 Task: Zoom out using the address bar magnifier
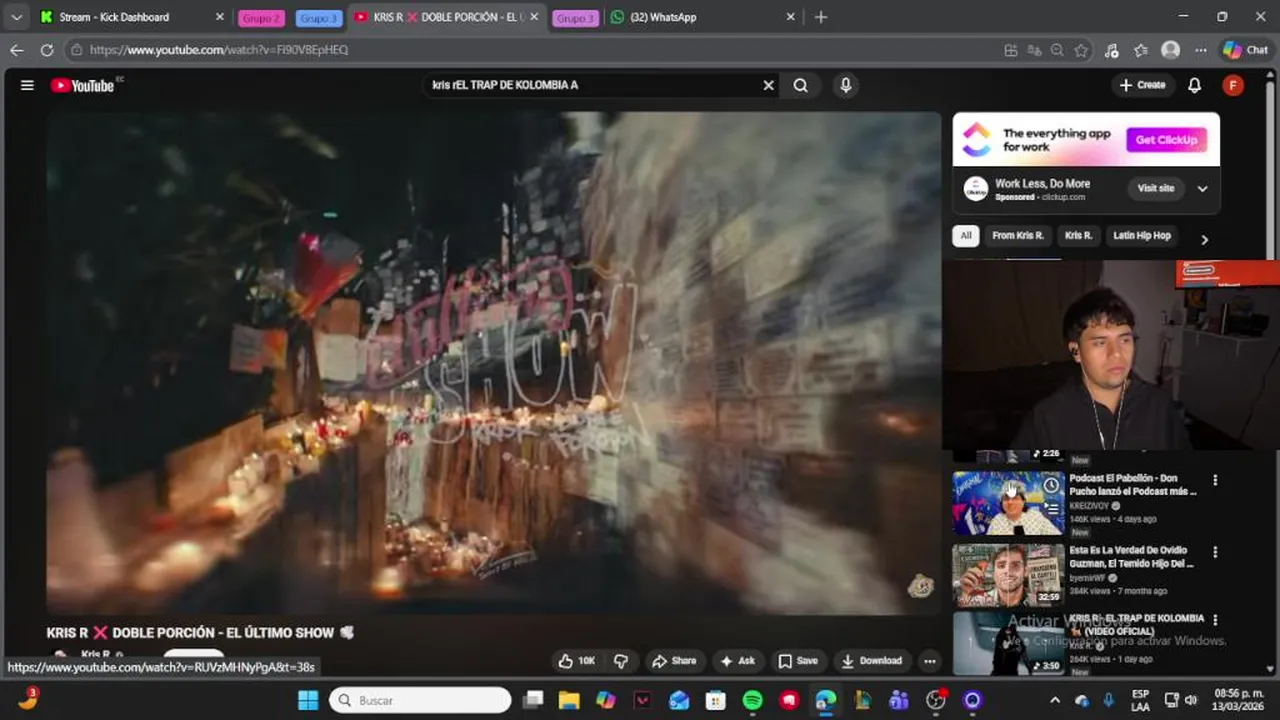(1057, 50)
